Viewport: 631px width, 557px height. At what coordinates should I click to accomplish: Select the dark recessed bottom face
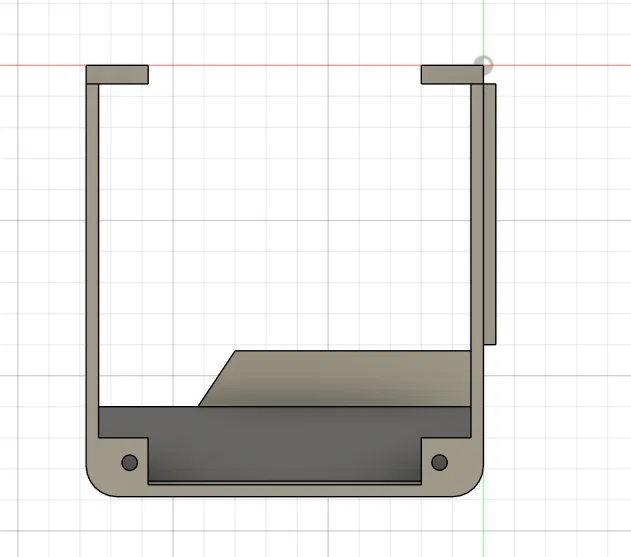pos(285,444)
